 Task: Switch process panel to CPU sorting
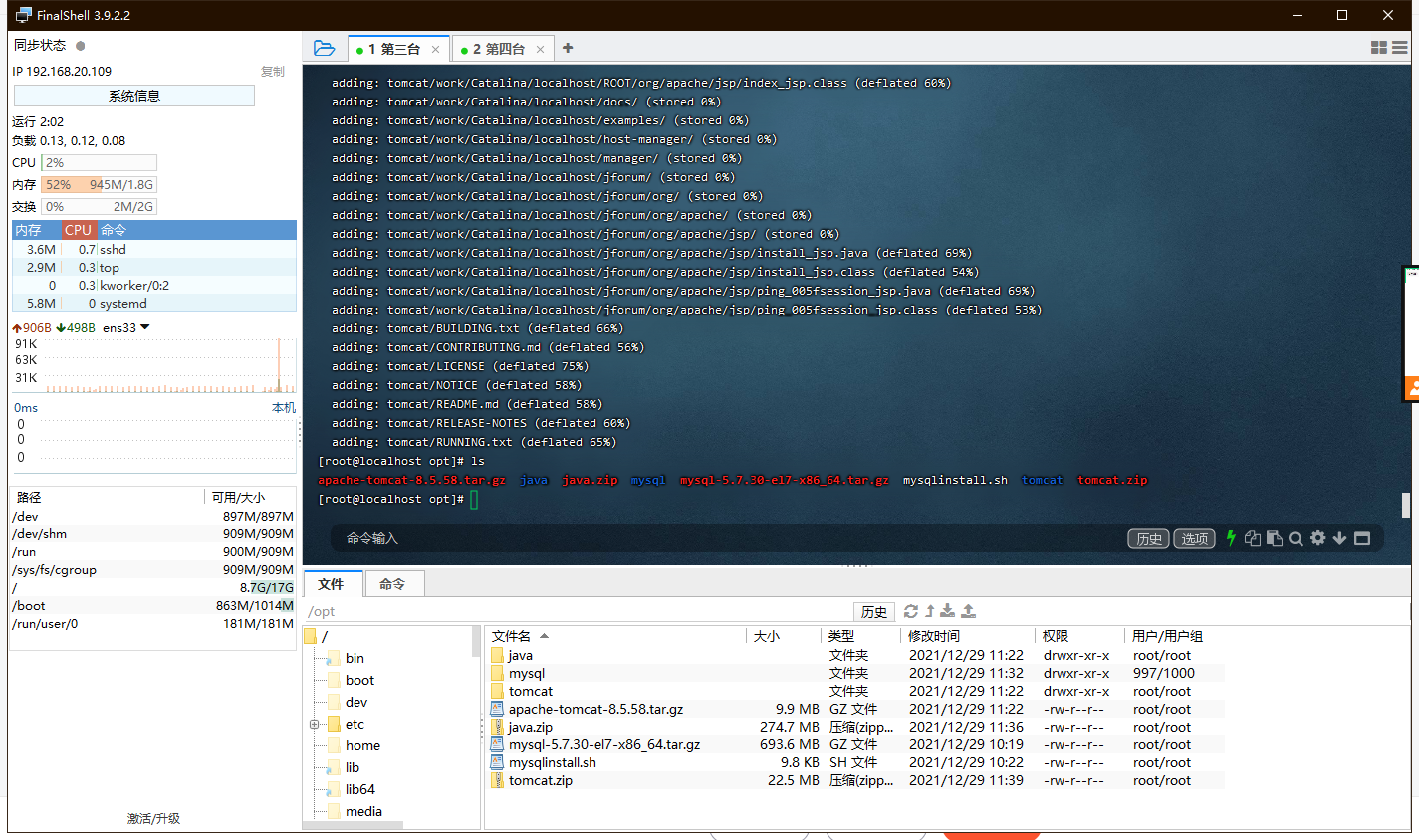point(78,230)
